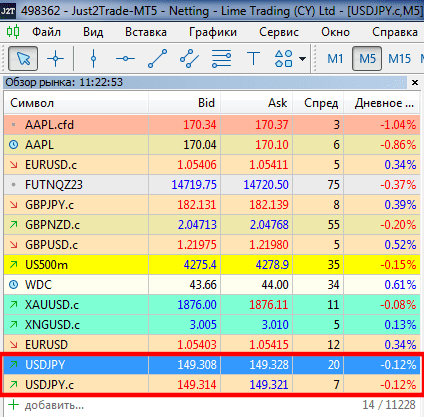Select the FUTNQZ23 symbol
Image resolution: width=424 pixels, height=417 pixels.
(x=54, y=185)
